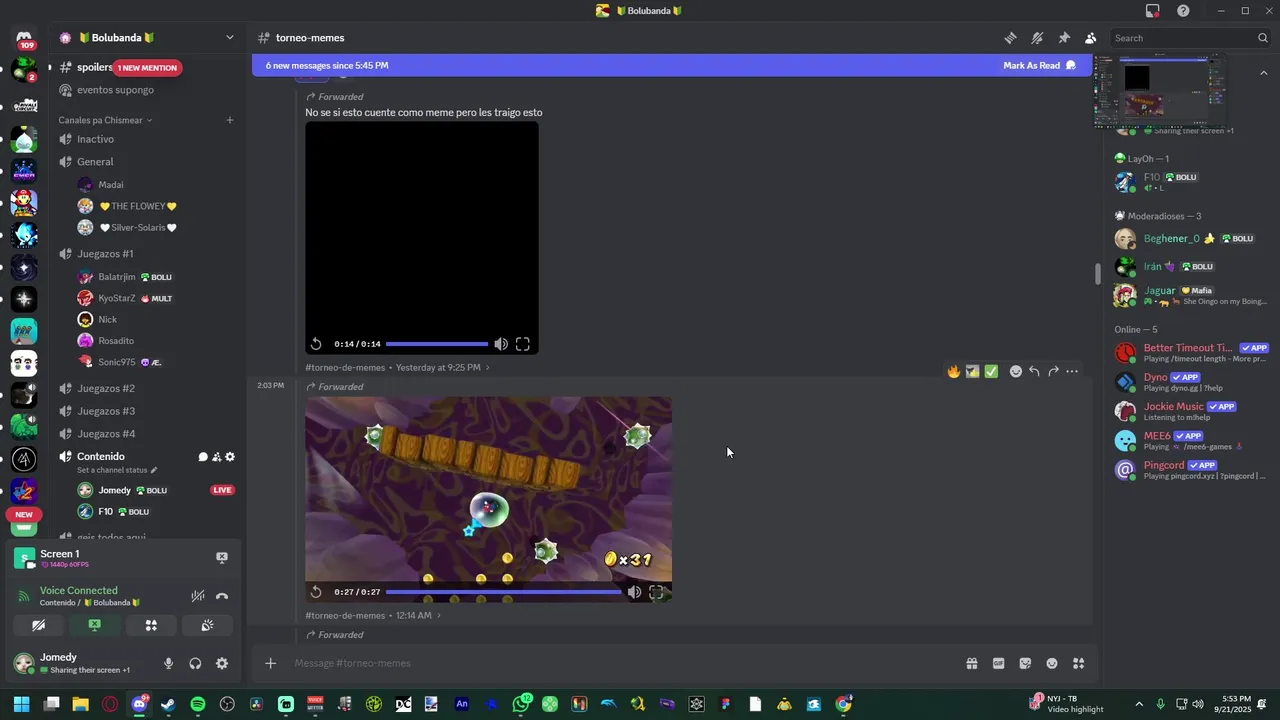
Task: Turn on camera button in voice panel
Action: [x=39, y=625]
